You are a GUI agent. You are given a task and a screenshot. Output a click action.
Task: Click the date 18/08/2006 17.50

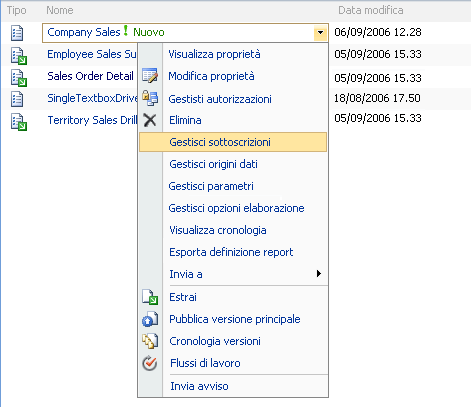[x=377, y=98]
